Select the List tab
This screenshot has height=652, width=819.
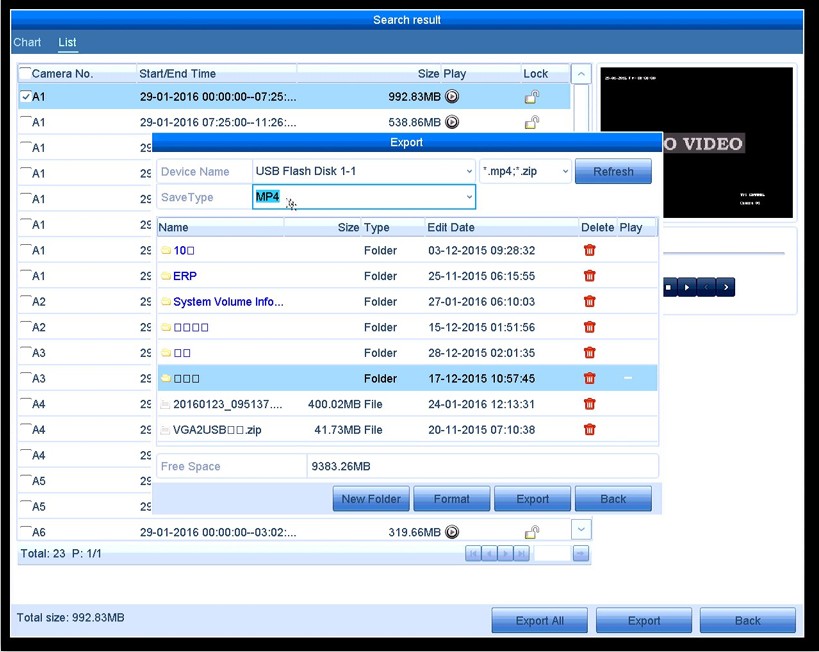coord(67,42)
